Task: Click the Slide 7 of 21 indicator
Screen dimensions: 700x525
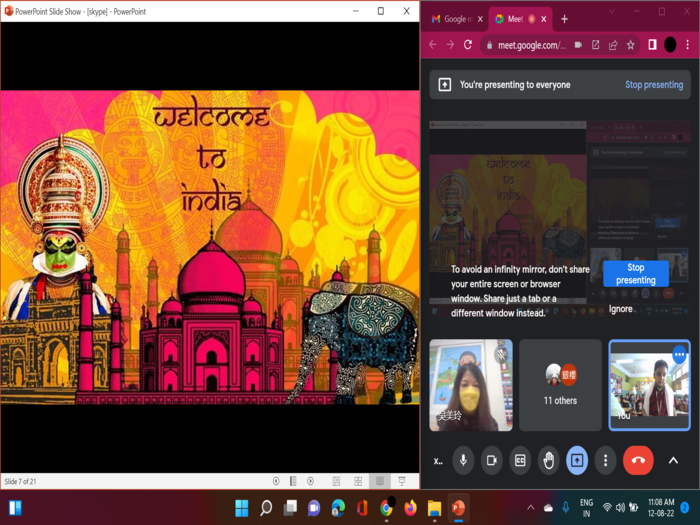Action: click(21, 481)
